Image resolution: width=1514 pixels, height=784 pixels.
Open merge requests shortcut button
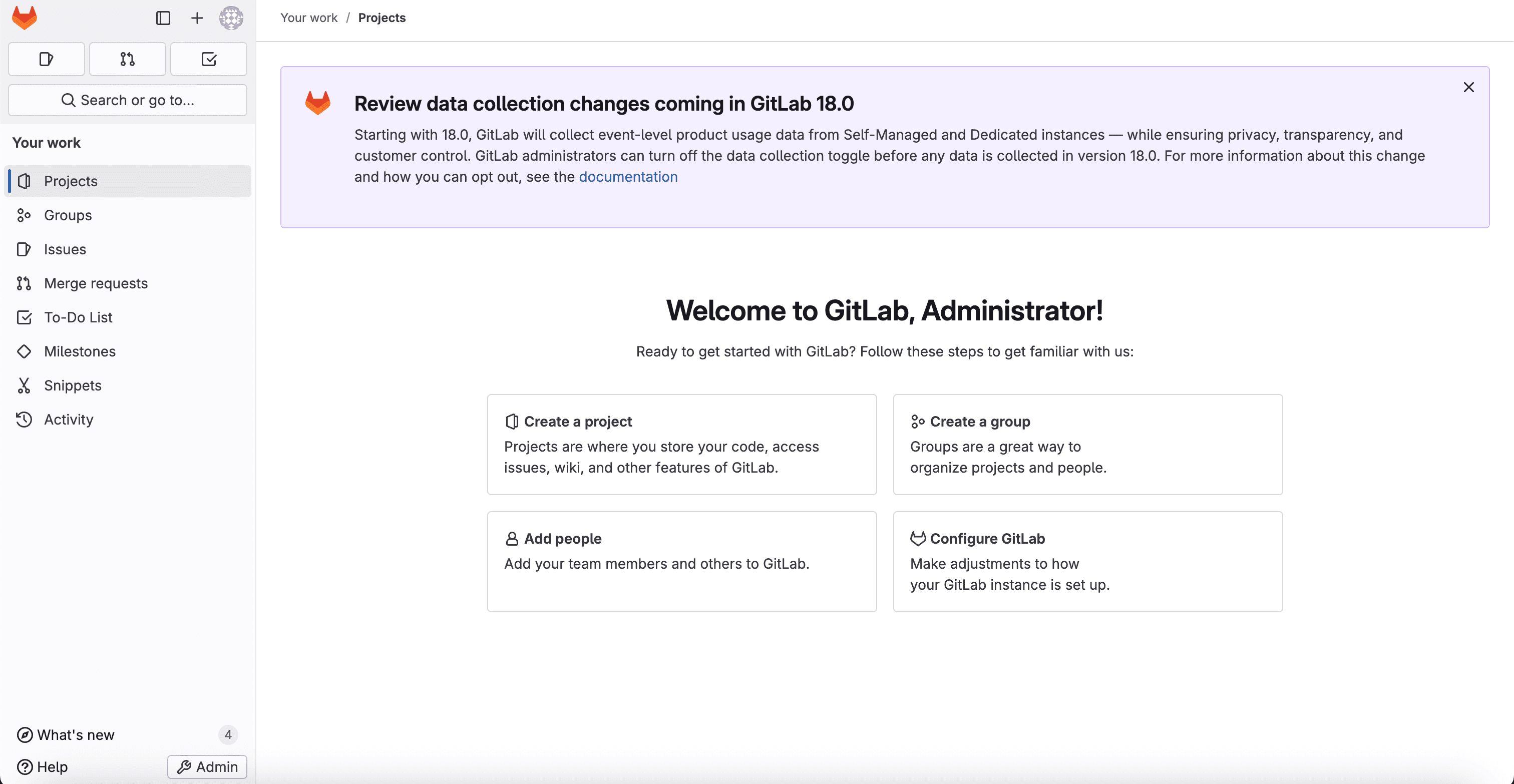point(128,59)
